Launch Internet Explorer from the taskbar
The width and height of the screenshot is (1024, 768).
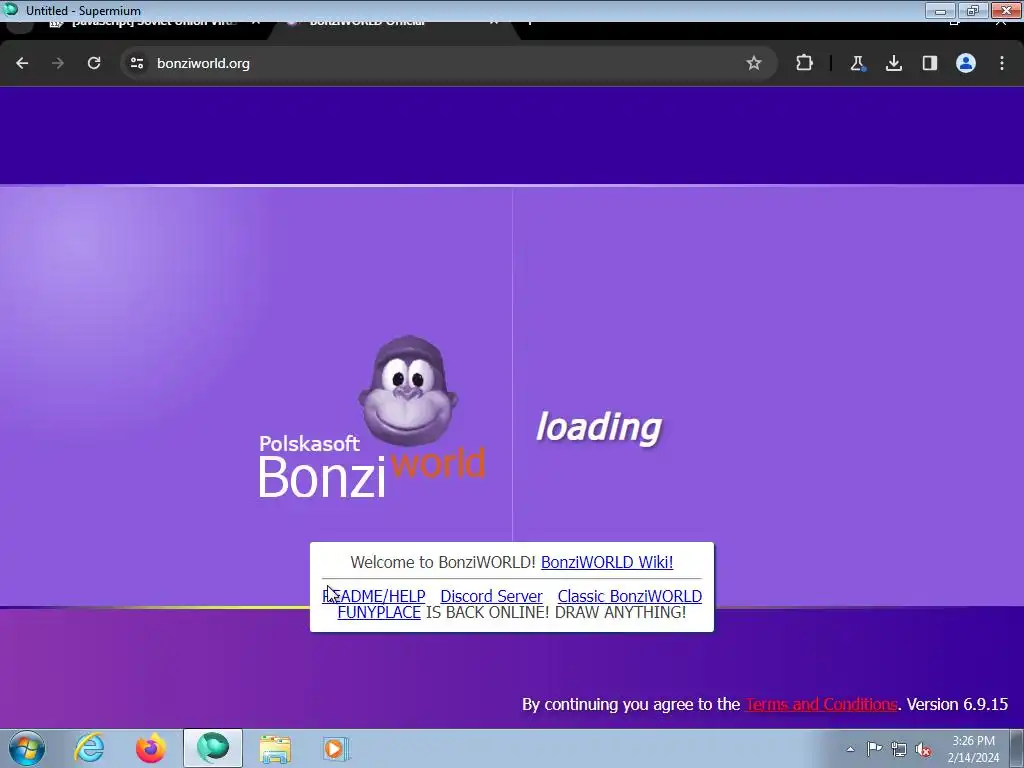[x=89, y=748]
